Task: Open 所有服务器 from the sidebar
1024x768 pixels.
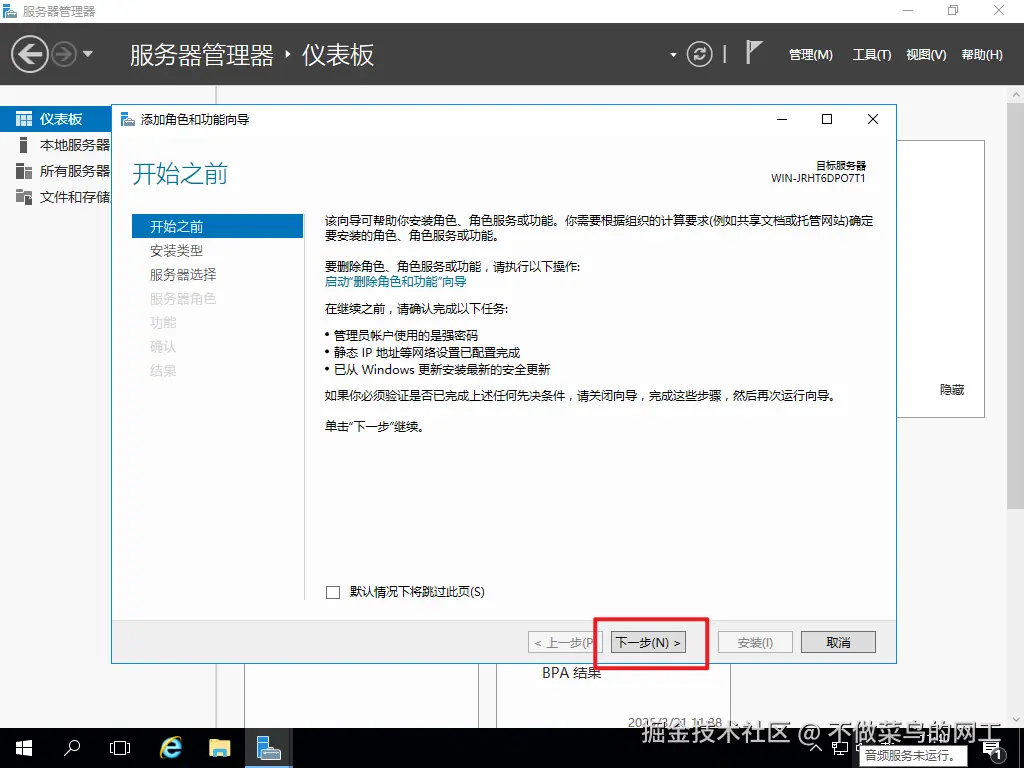Action: pos(60,170)
